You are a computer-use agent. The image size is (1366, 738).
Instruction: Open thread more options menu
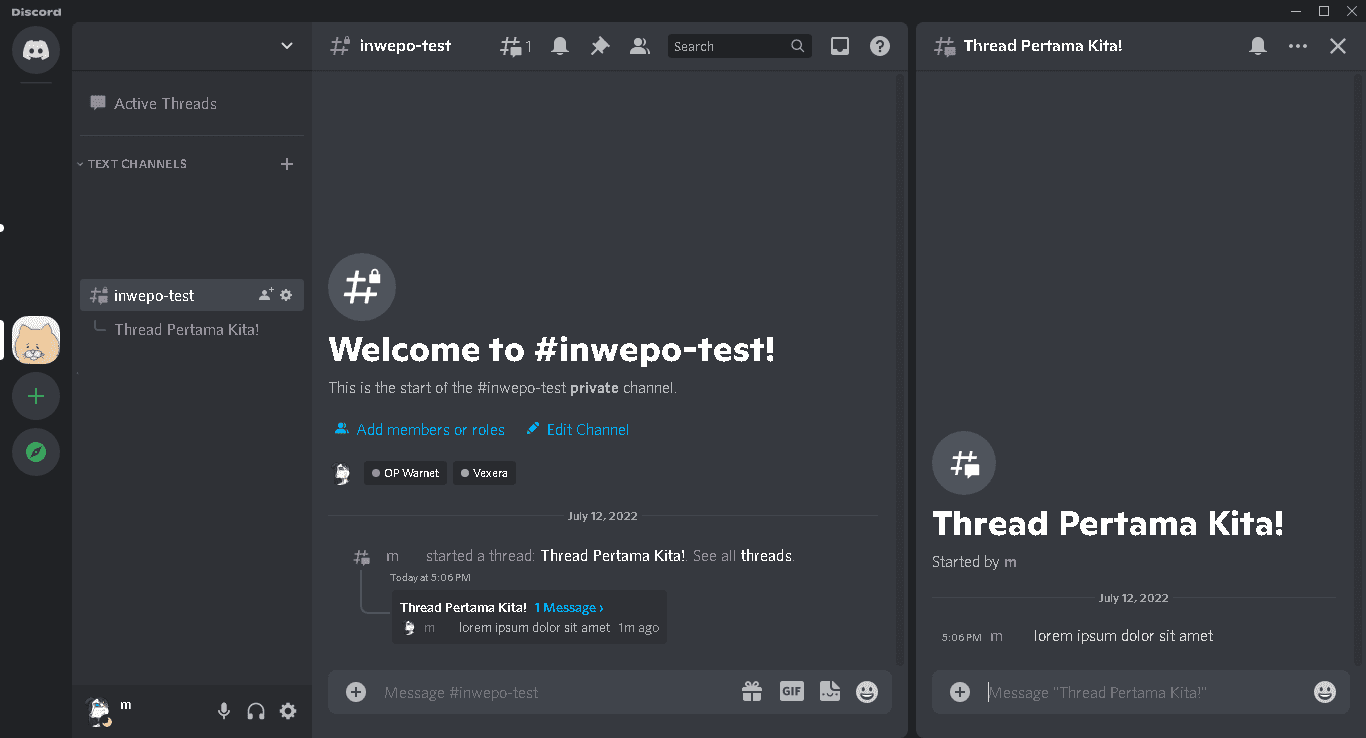pos(1298,46)
